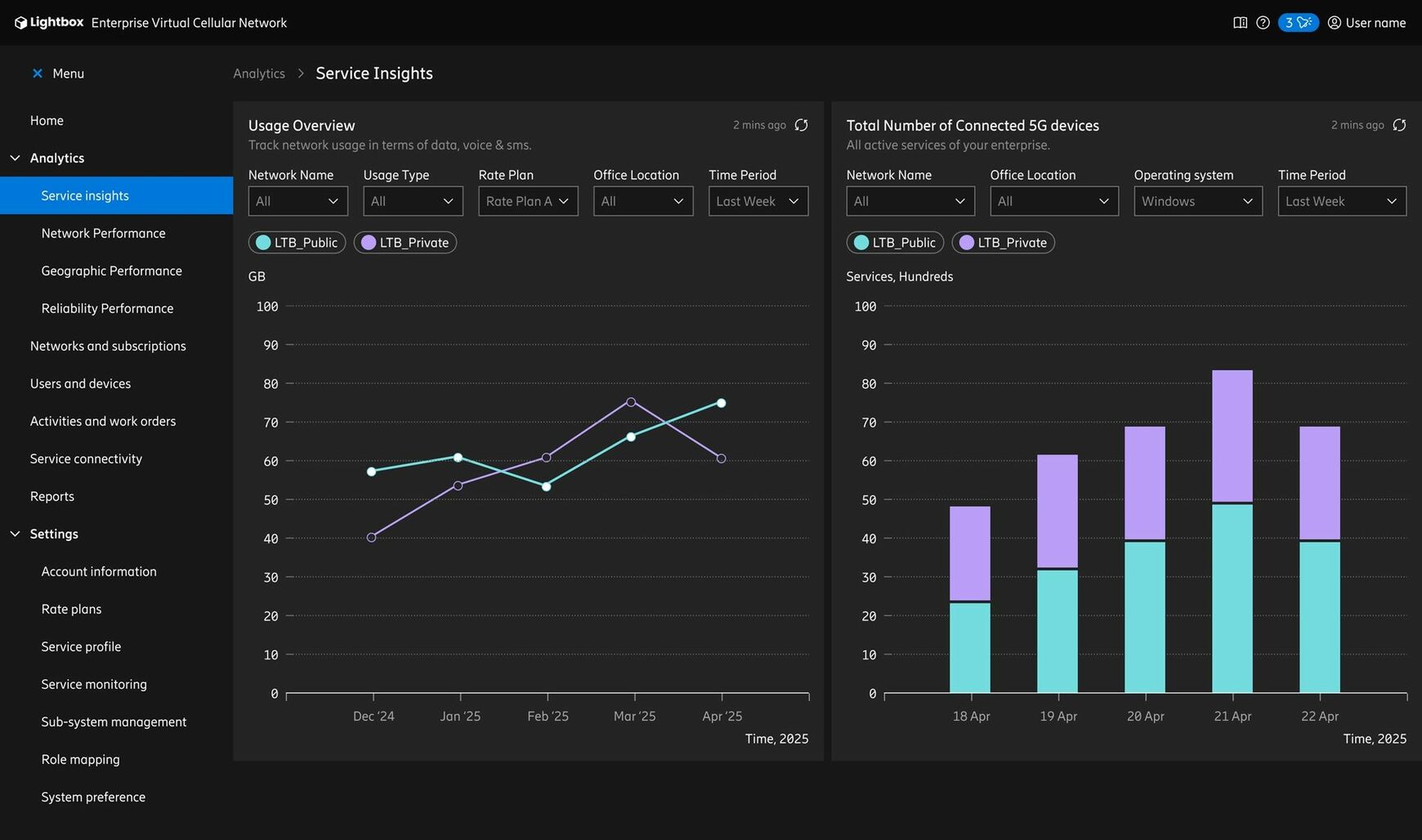Open Rate plans under Settings
This screenshot has width=1422, height=840.
[x=71, y=610]
